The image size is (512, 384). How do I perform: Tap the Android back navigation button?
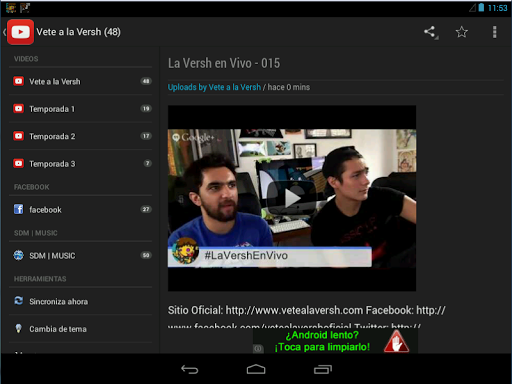coord(190,369)
